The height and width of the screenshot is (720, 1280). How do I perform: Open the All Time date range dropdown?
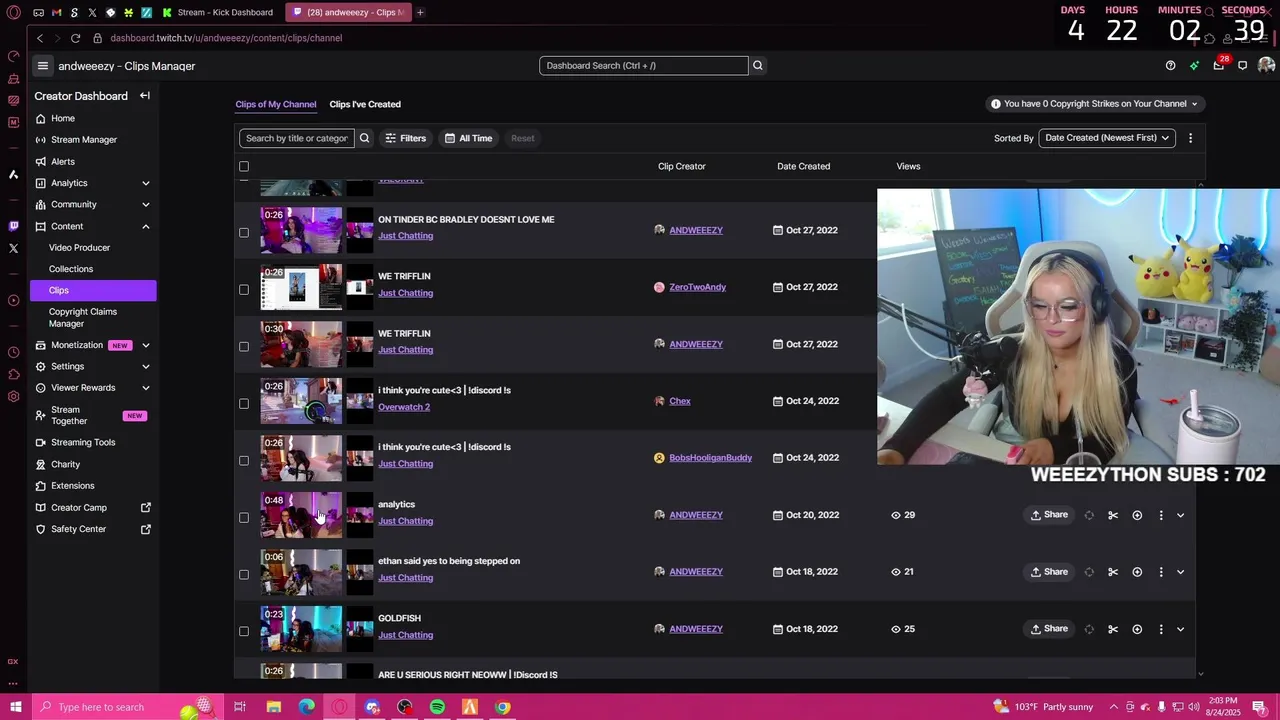tap(469, 138)
